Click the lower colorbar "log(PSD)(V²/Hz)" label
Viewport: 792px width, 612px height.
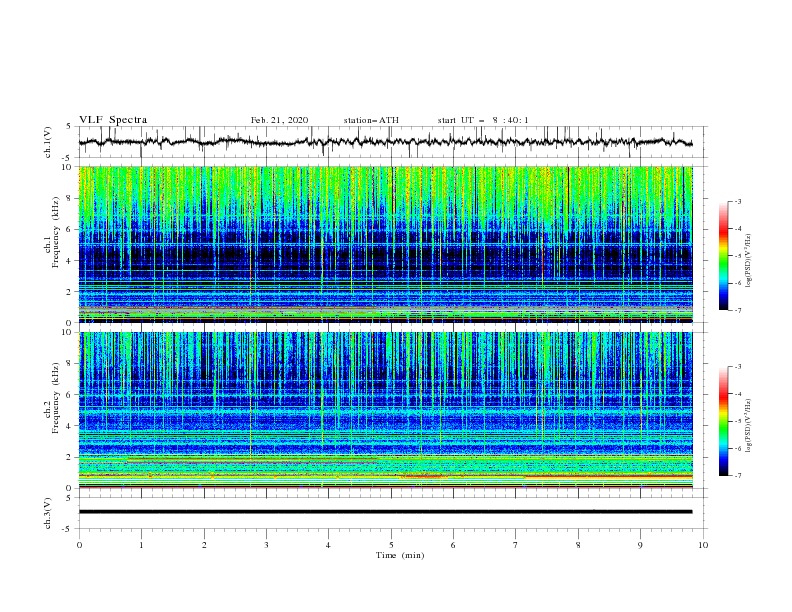tap(748, 426)
